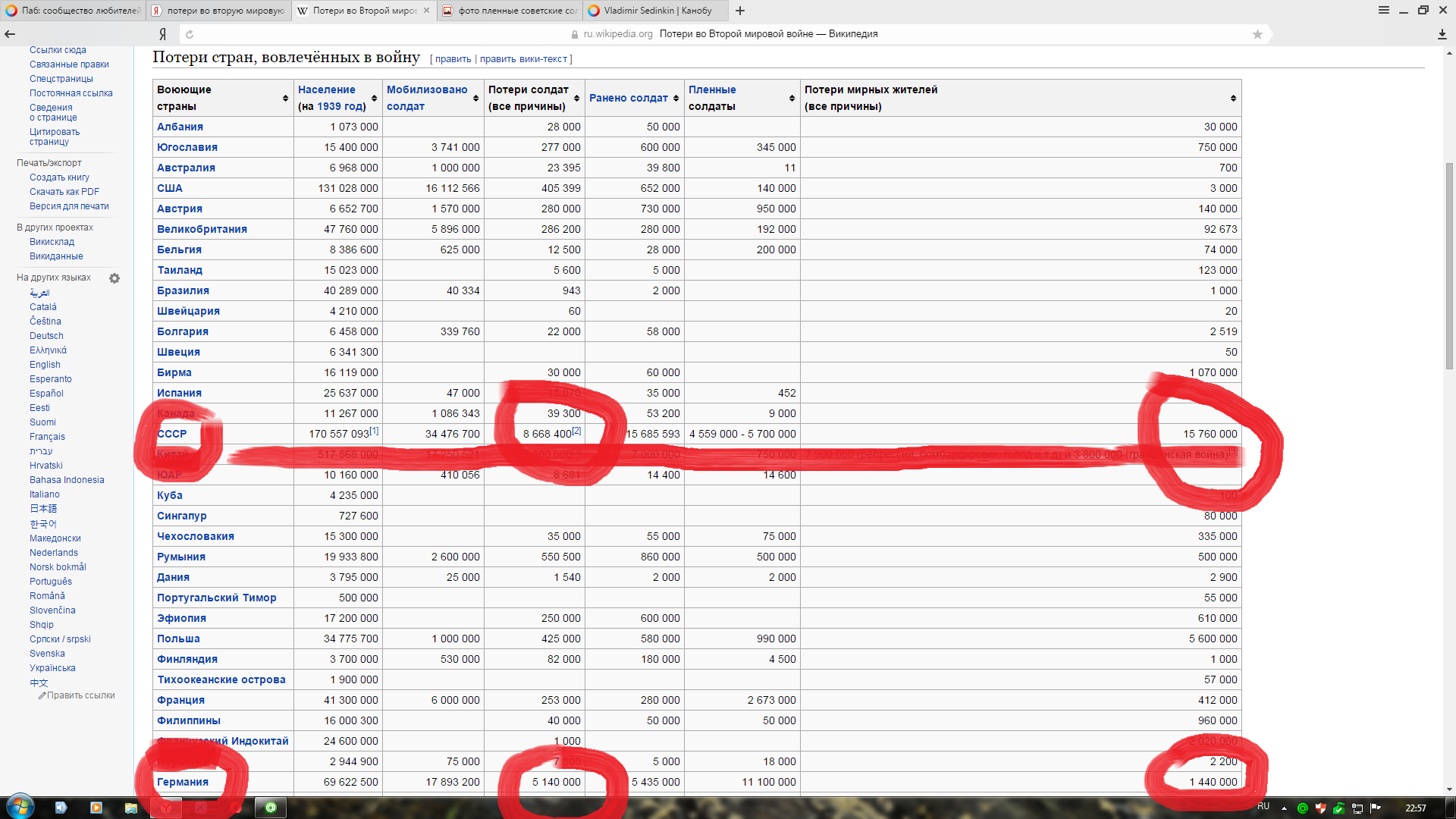Open the media player taskbar icon

[x=96, y=808]
